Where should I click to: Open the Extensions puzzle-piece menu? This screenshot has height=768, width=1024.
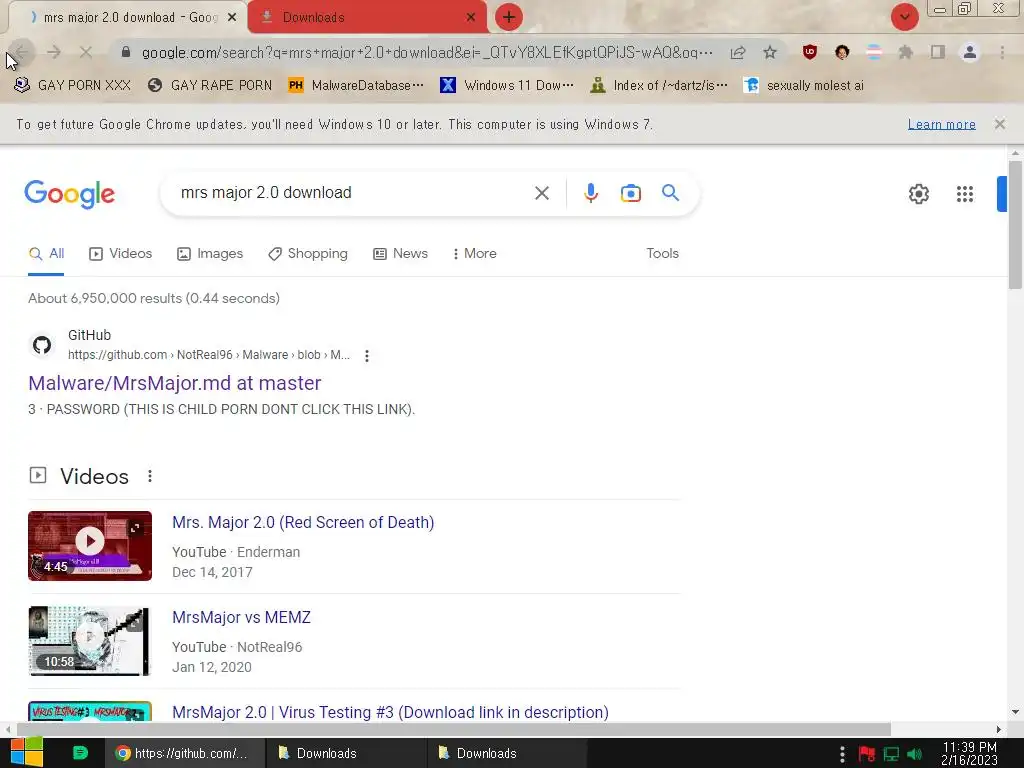pos(905,52)
